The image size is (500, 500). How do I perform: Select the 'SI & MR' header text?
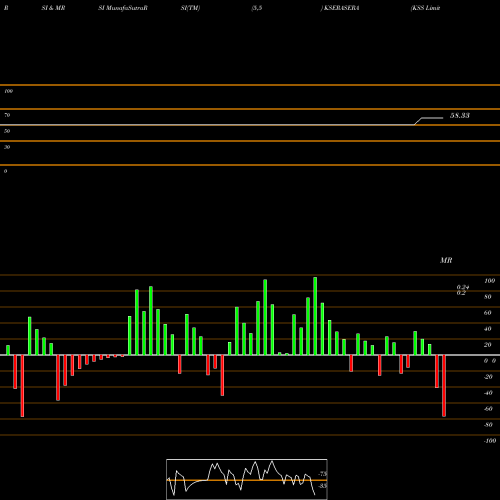(x=53, y=8)
